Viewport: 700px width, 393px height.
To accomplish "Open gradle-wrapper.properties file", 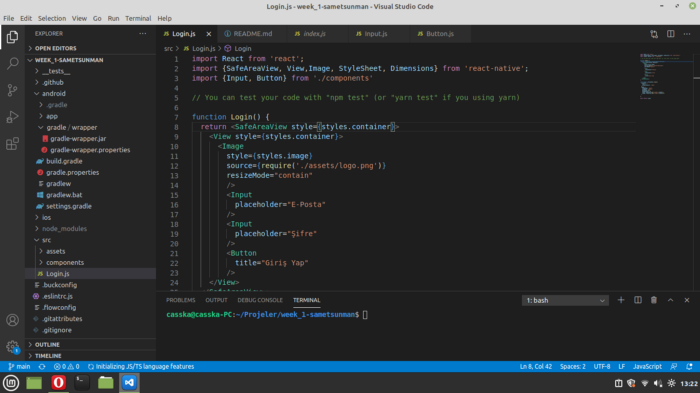I will [91, 150].
